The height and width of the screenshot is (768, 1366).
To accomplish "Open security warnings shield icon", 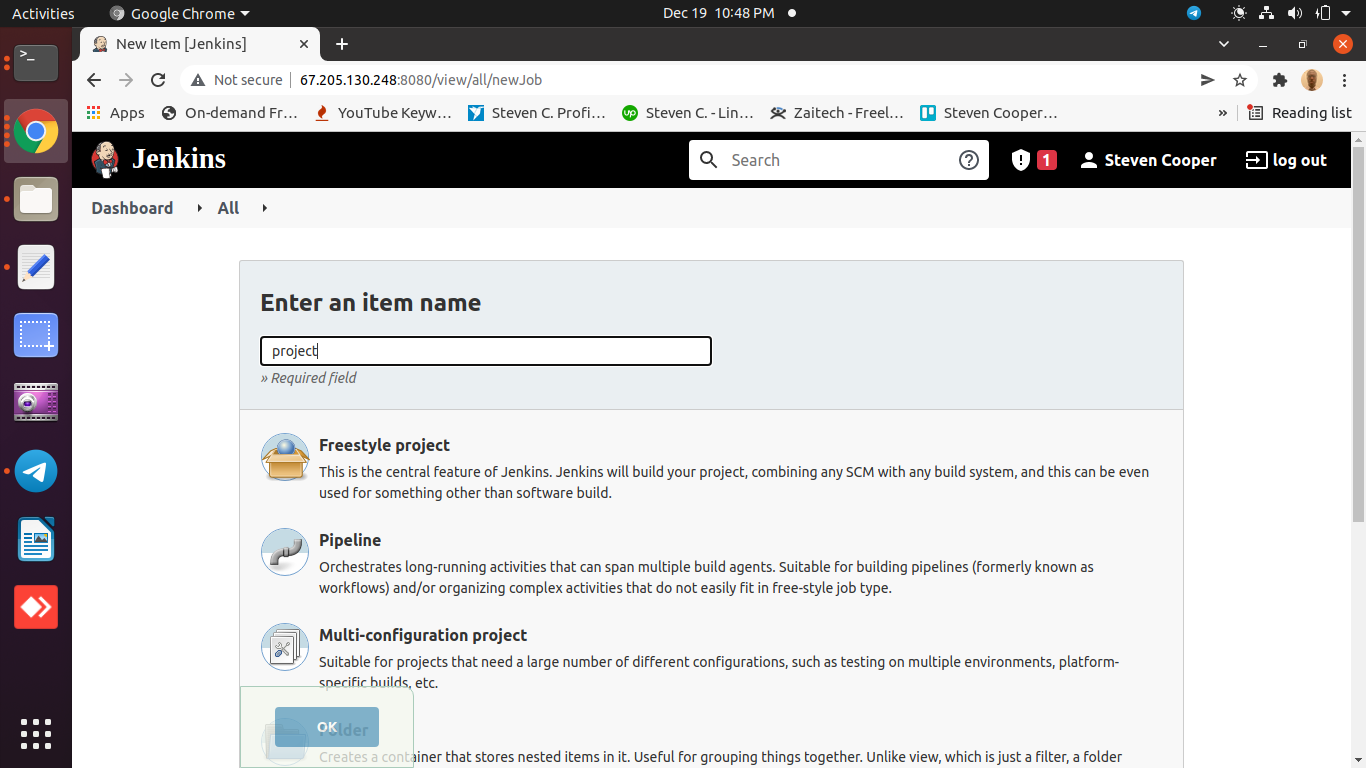I will click(1020, 160).
